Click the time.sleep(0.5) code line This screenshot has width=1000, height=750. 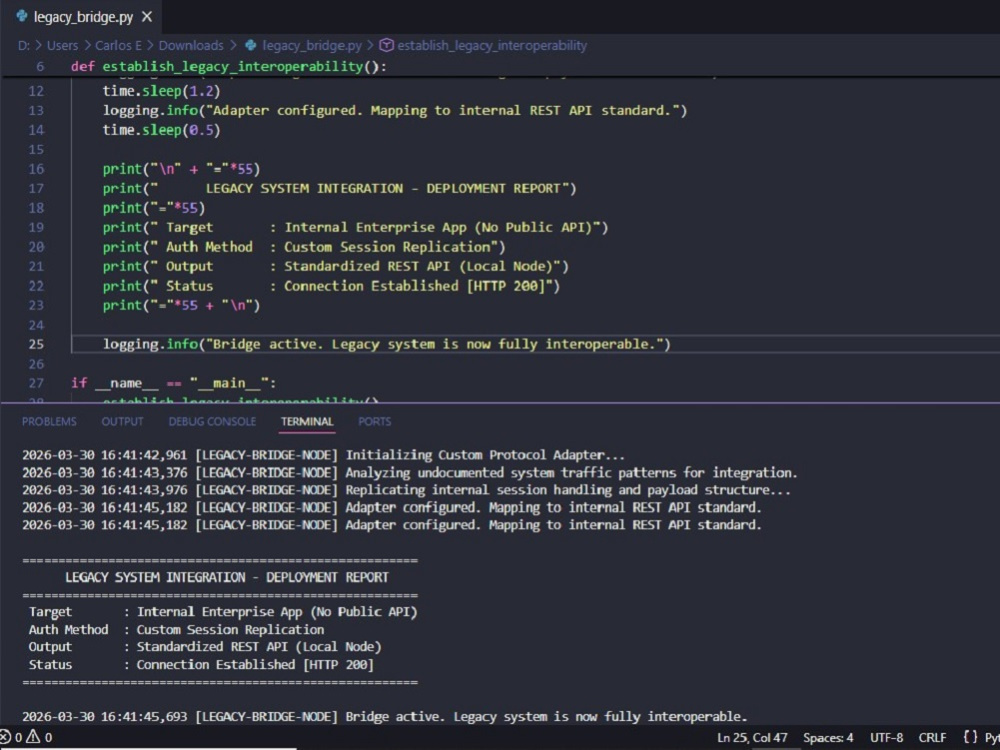161,130
